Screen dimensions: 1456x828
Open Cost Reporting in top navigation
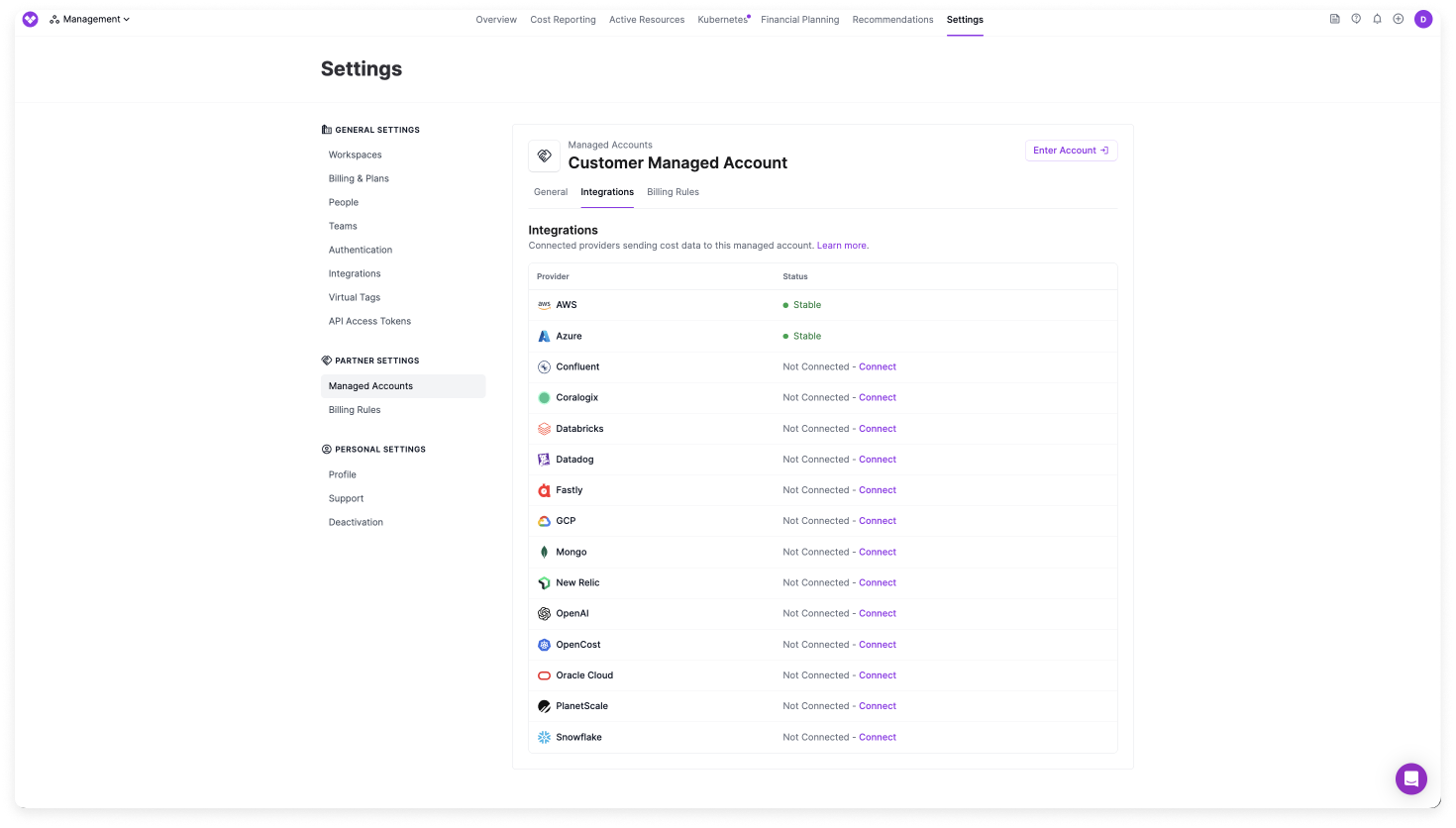coord(563,20)
